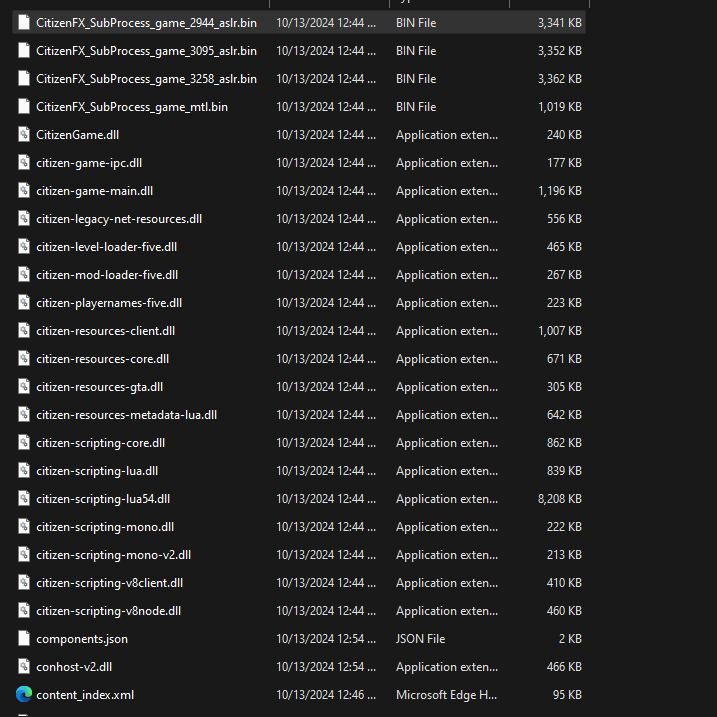Select the CitizenGame.dll file name
The image size is (717, 717).
tap(77, 135)
